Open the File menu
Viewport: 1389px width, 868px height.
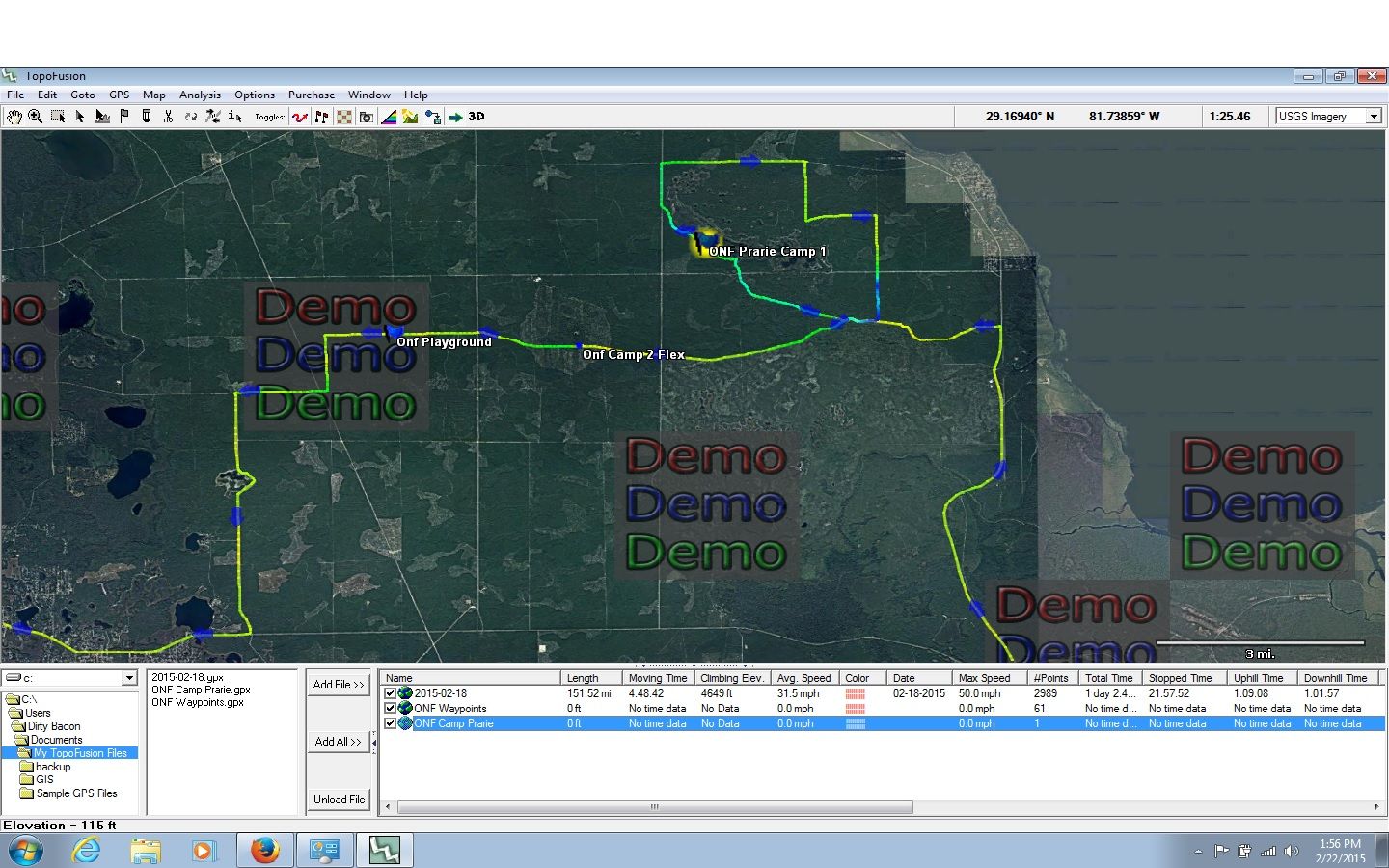click(x=15, y=95)
